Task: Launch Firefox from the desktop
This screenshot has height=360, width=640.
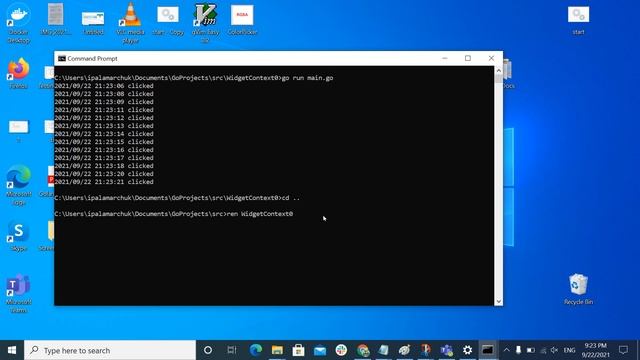Action: click(x=18, y=73)
